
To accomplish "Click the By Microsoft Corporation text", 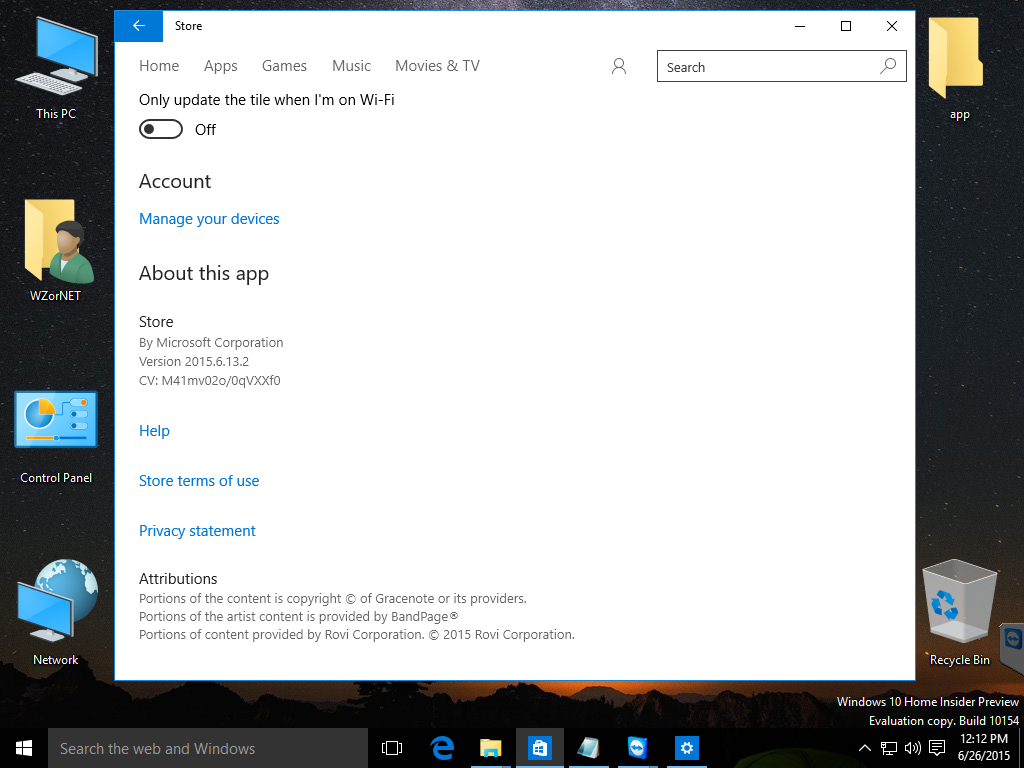I will tap(211, 342).
